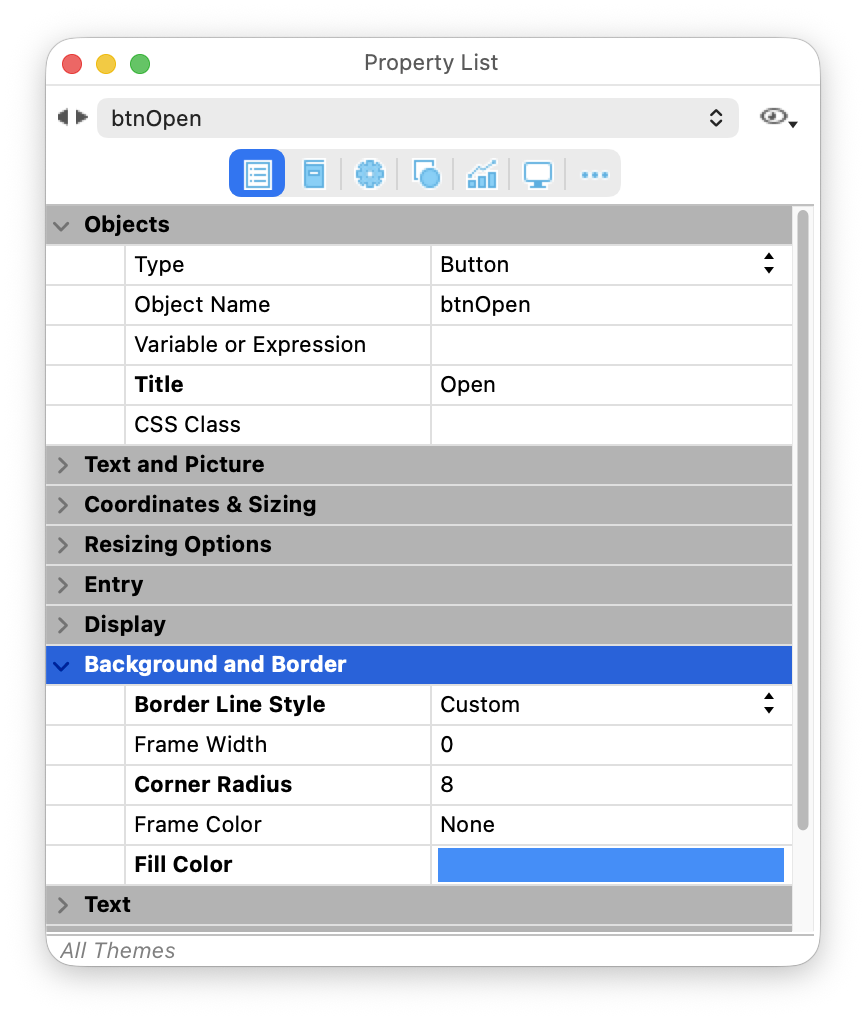This screenshot has height=1020, width=866.
Task: Select the Corner Radius label
Action: [213, 785]
